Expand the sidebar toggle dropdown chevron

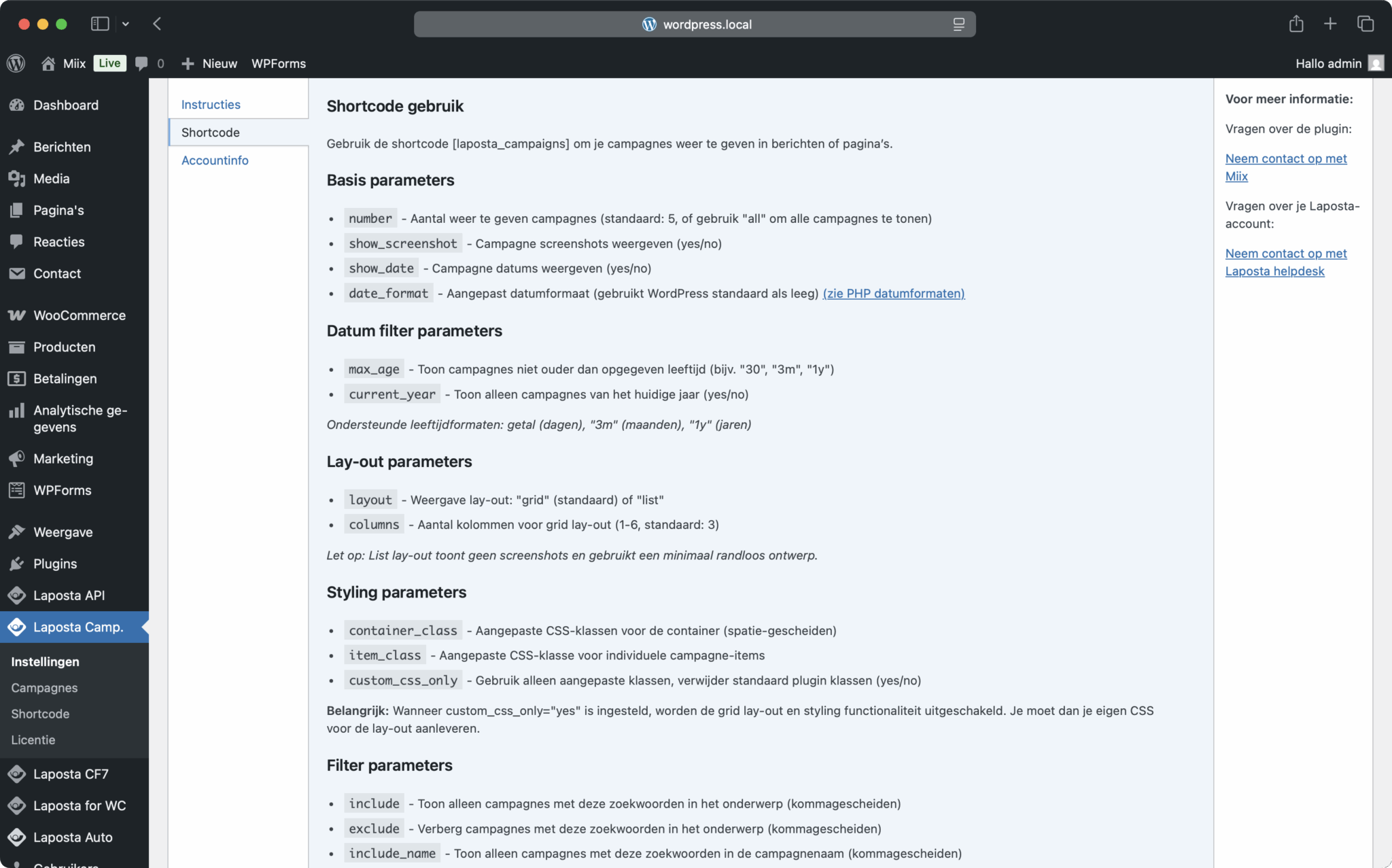[126, 24]
